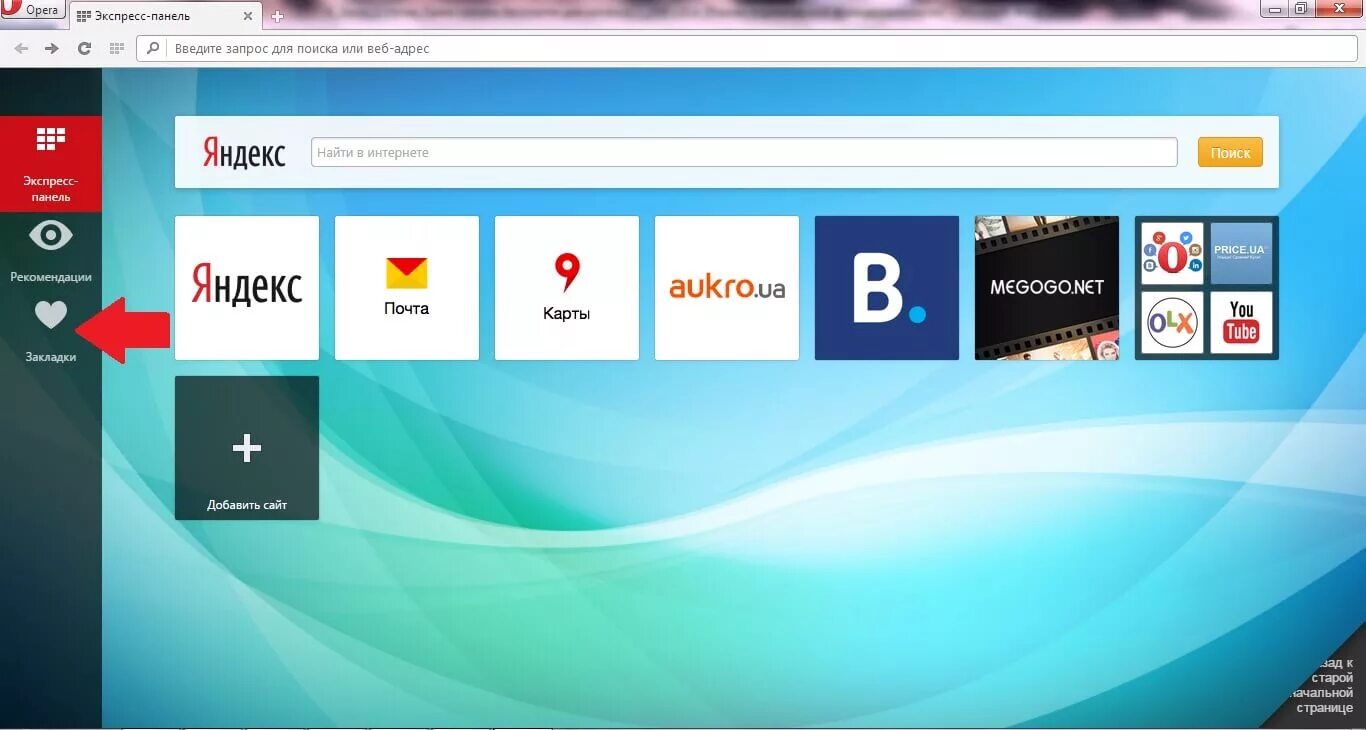Select the Экспресс-панель tab
Image resolution: width=1366 pixels, height=730 pixels.
[x=167, y=15]
